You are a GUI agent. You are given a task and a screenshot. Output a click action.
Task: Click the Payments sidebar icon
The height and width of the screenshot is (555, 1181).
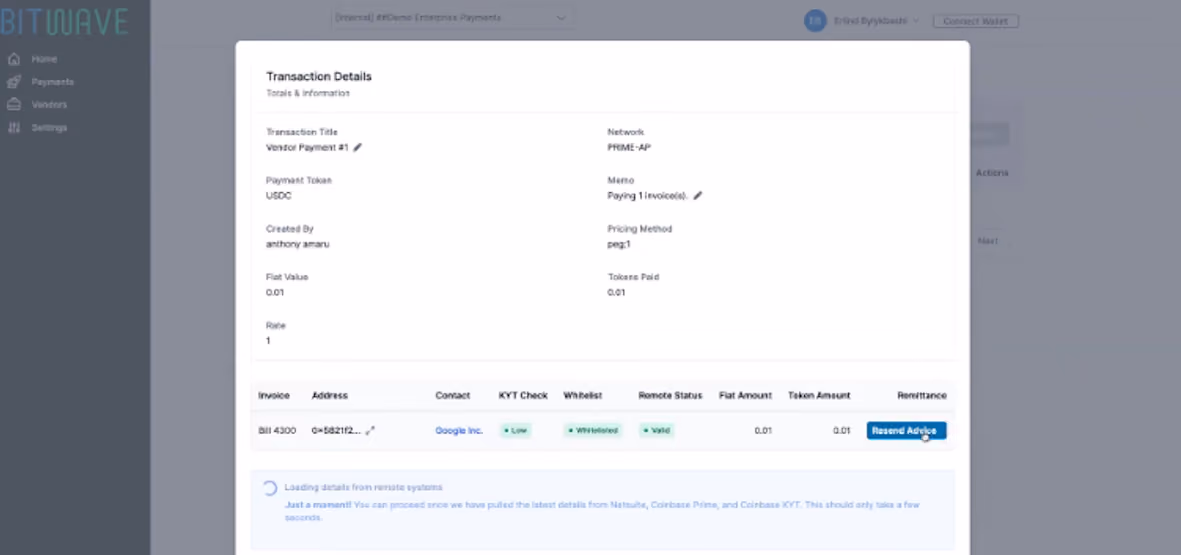14,82
